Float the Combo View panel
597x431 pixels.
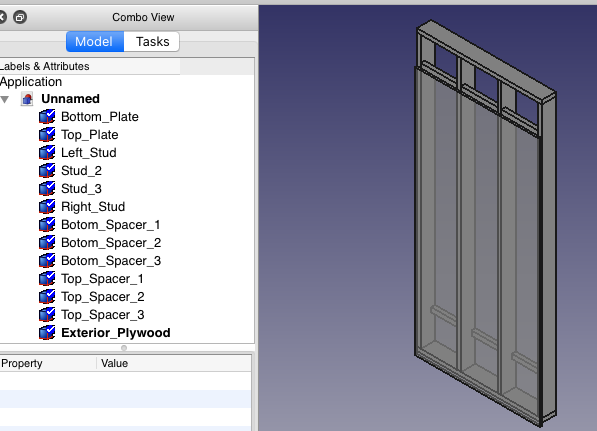[x=20, y=17]
